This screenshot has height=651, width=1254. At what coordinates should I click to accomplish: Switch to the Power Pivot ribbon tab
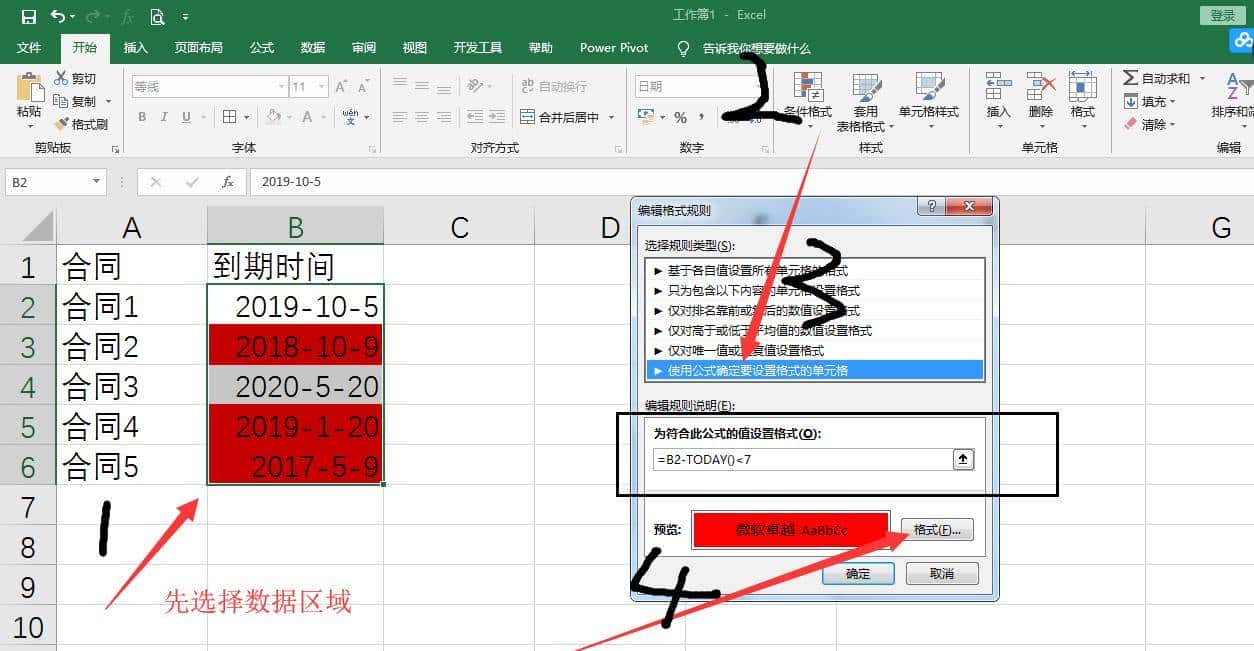tap(613, 47)
